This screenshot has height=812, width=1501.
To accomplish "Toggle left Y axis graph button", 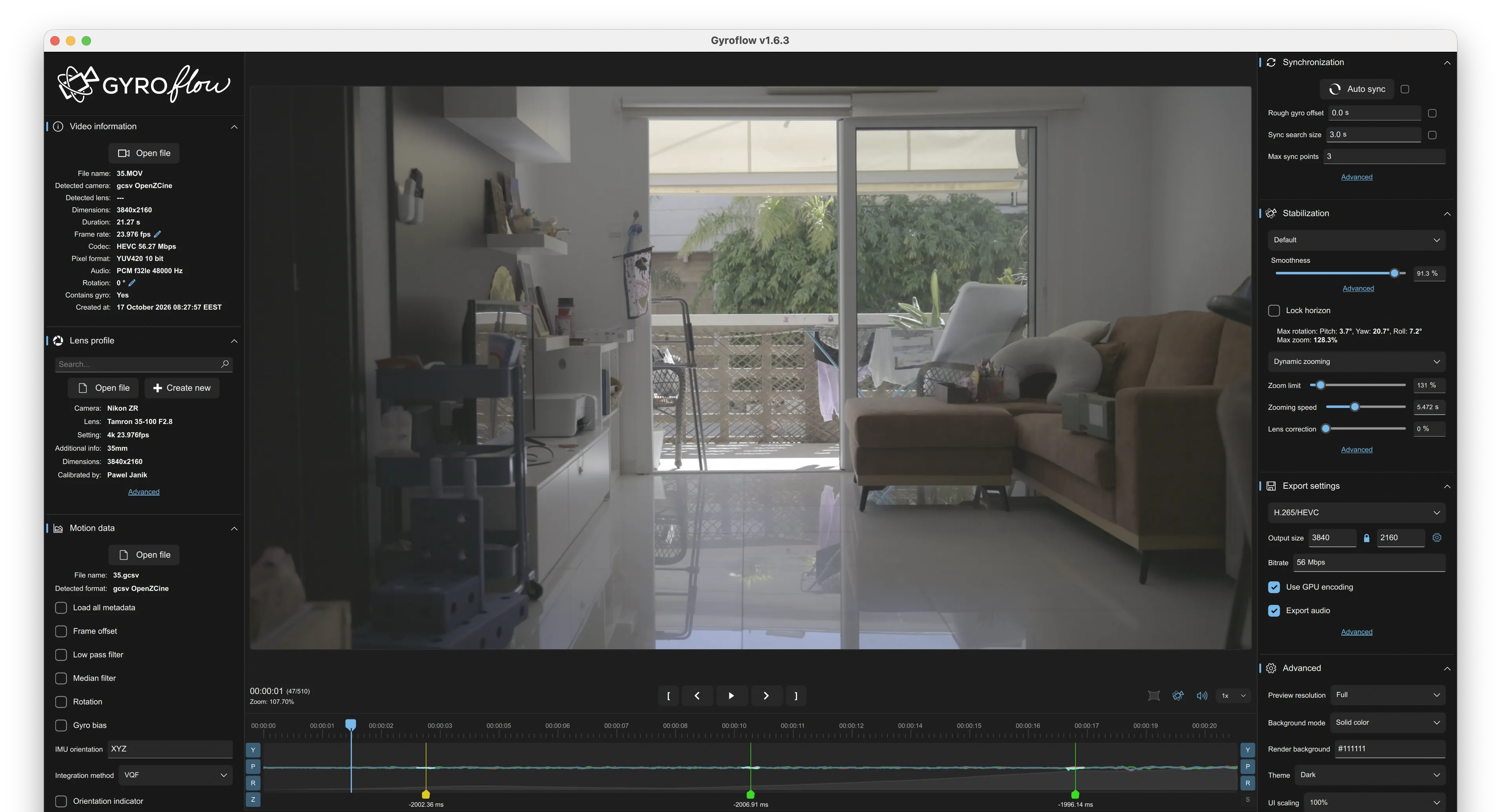I will click(253, 750).
